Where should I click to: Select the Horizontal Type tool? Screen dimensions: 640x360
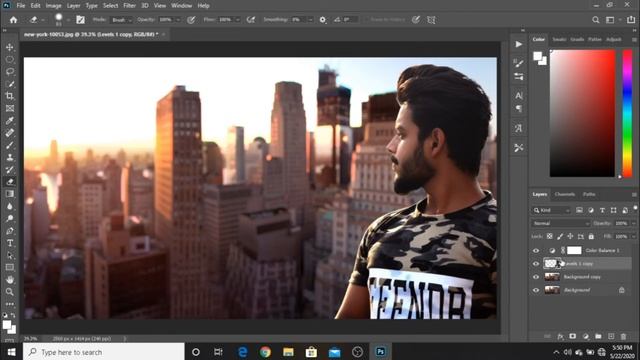click(9, 243)
